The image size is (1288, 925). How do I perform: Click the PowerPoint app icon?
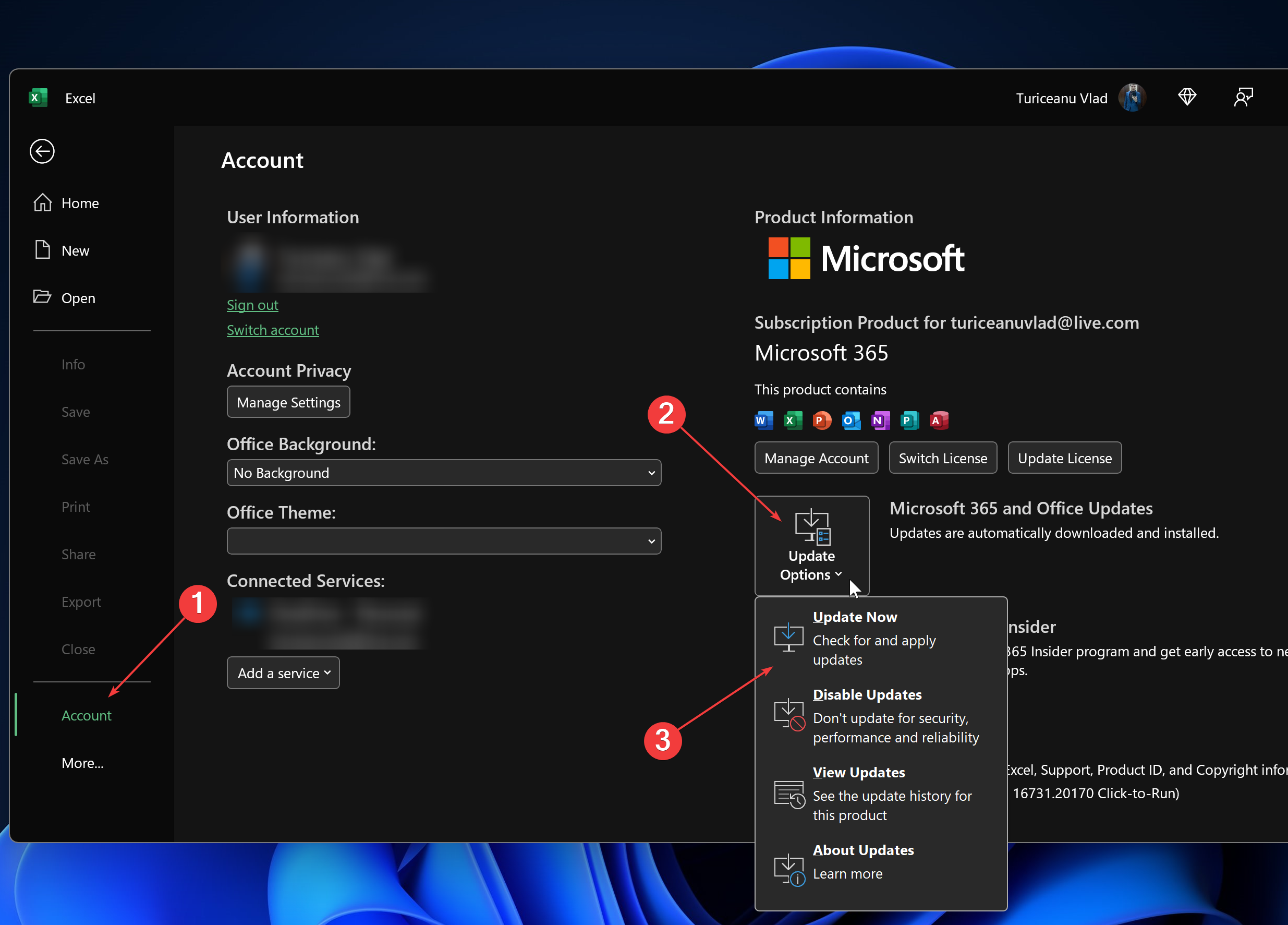point(822,421)
